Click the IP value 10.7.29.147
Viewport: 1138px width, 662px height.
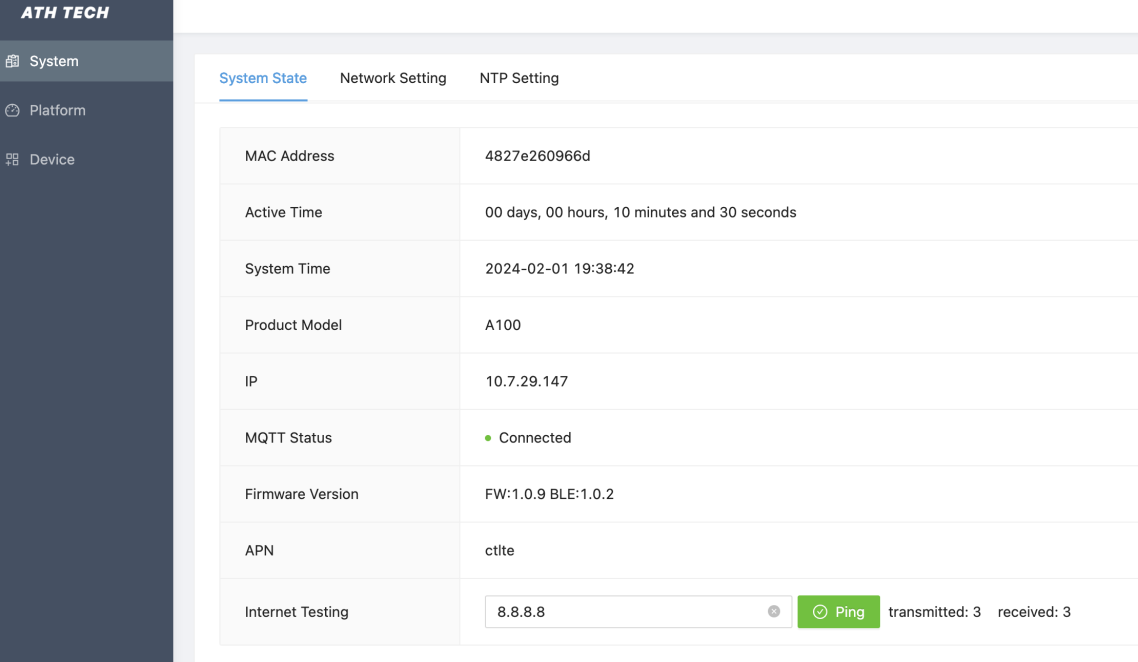pos(526,381)
